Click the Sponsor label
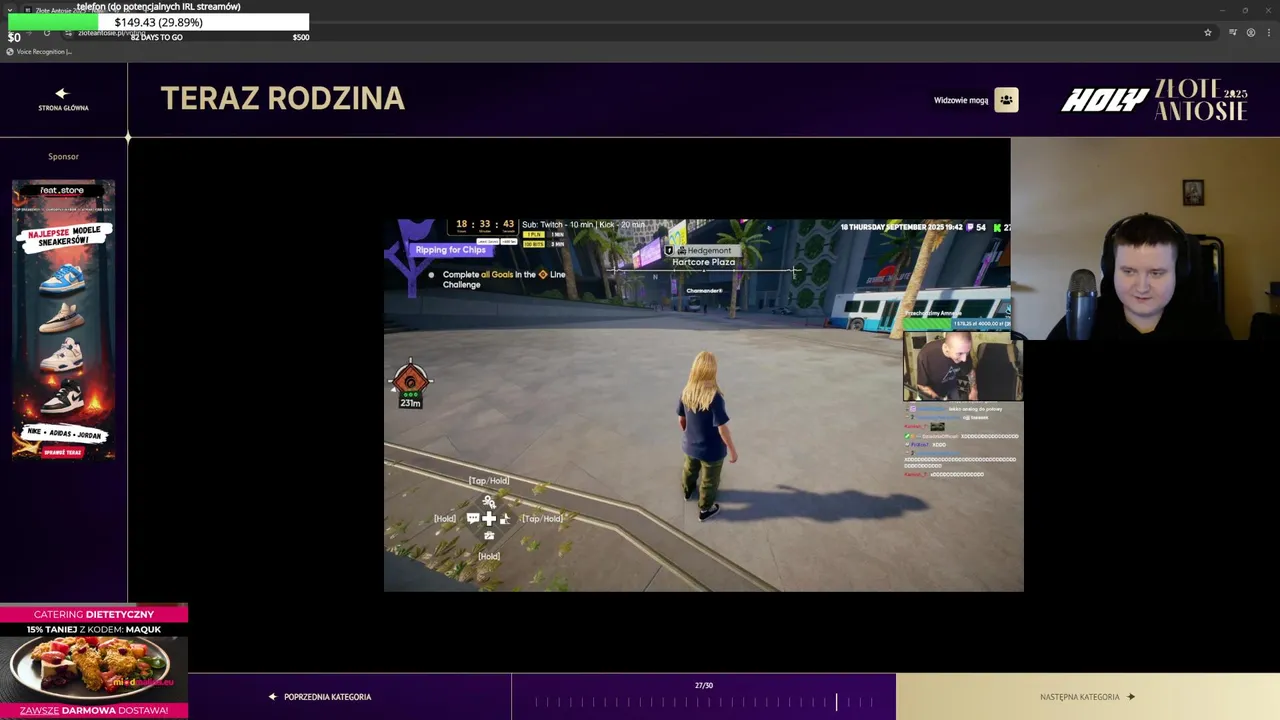 click(63, 156)
